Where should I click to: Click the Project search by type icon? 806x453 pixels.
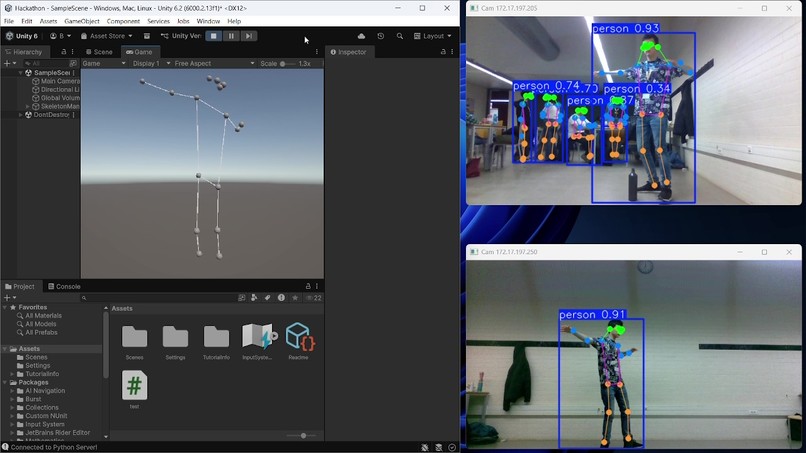pos(254,298)
